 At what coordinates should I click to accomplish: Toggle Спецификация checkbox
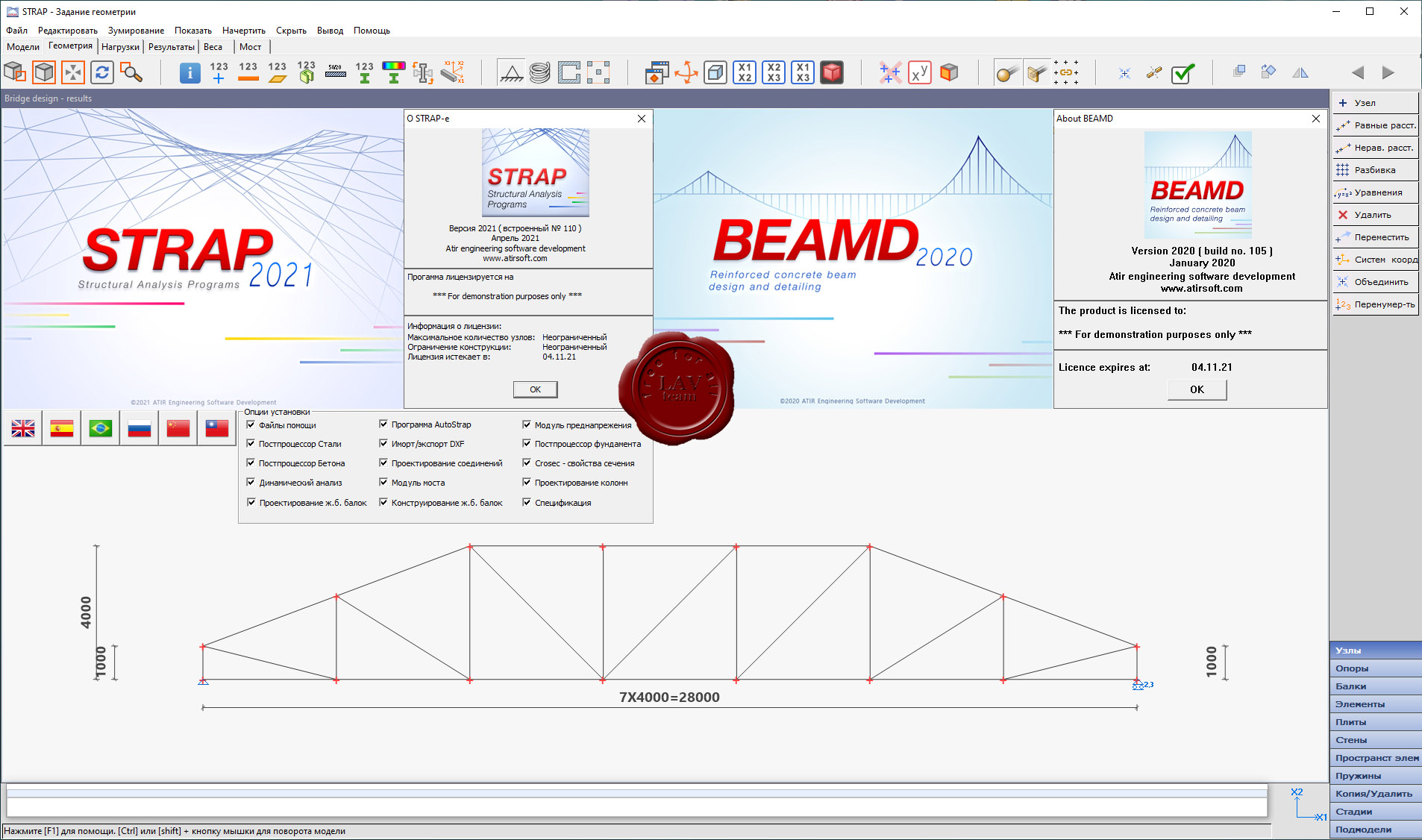(527, 503)
